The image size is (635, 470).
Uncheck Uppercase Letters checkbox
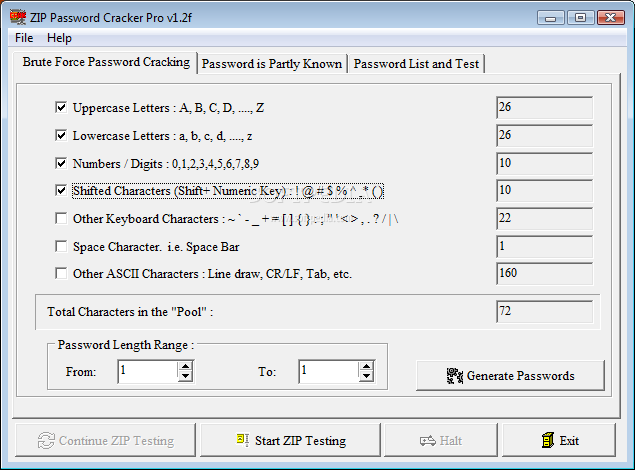(x=61, y=108)
